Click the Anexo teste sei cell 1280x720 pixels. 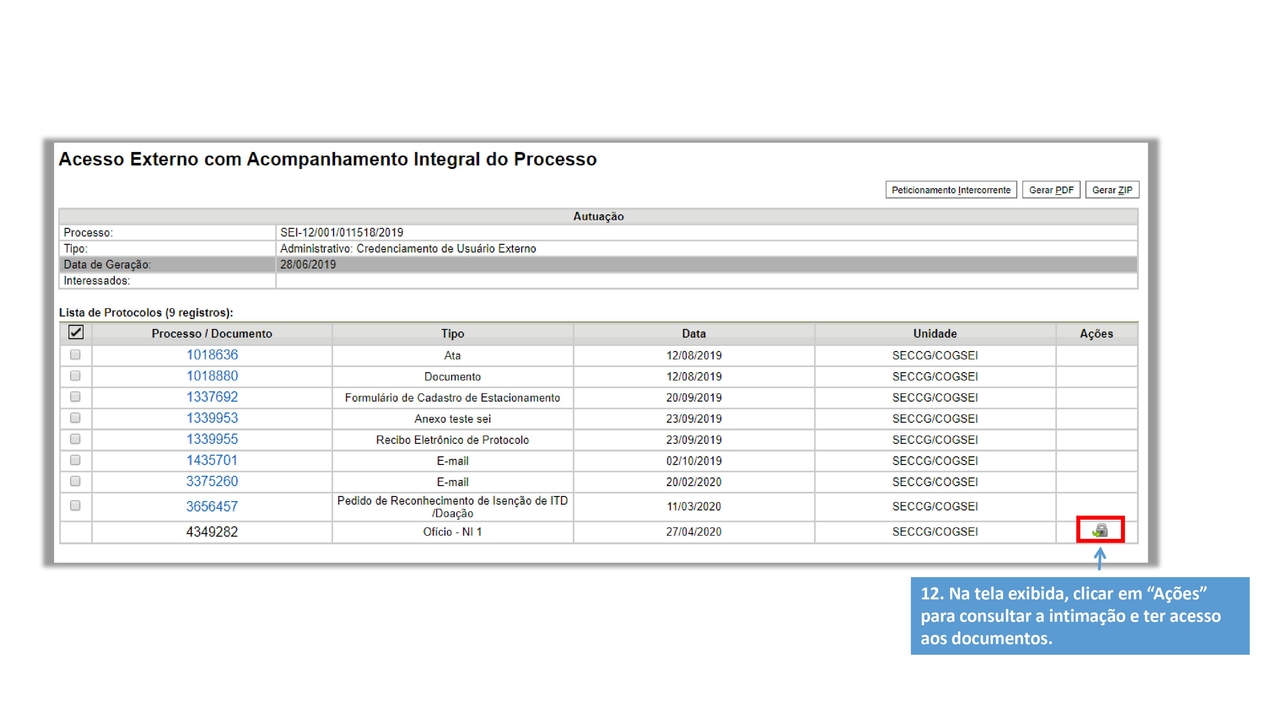pos(453,419)
